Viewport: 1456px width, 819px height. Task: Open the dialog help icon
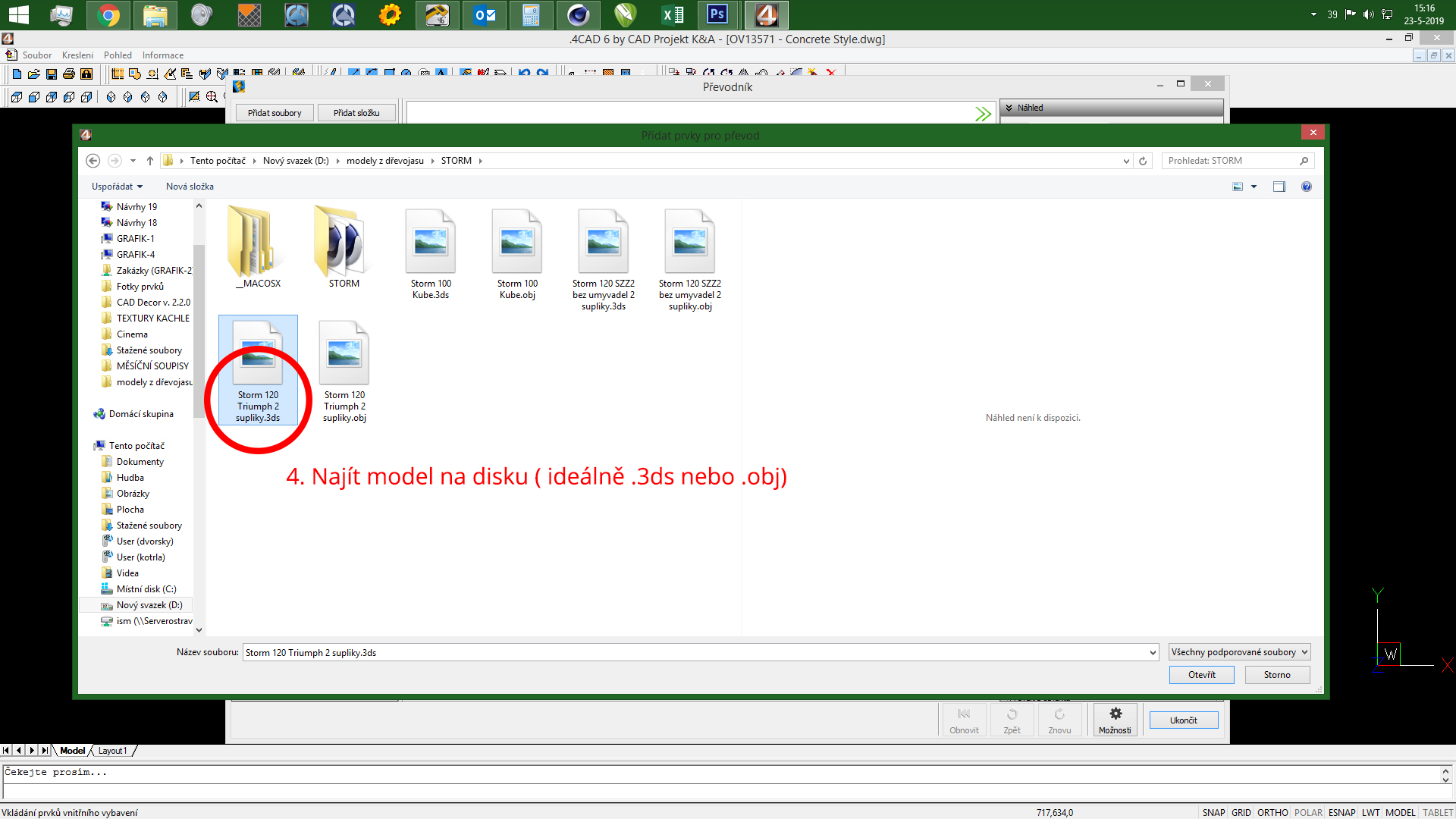click(x=1306, y=187)
